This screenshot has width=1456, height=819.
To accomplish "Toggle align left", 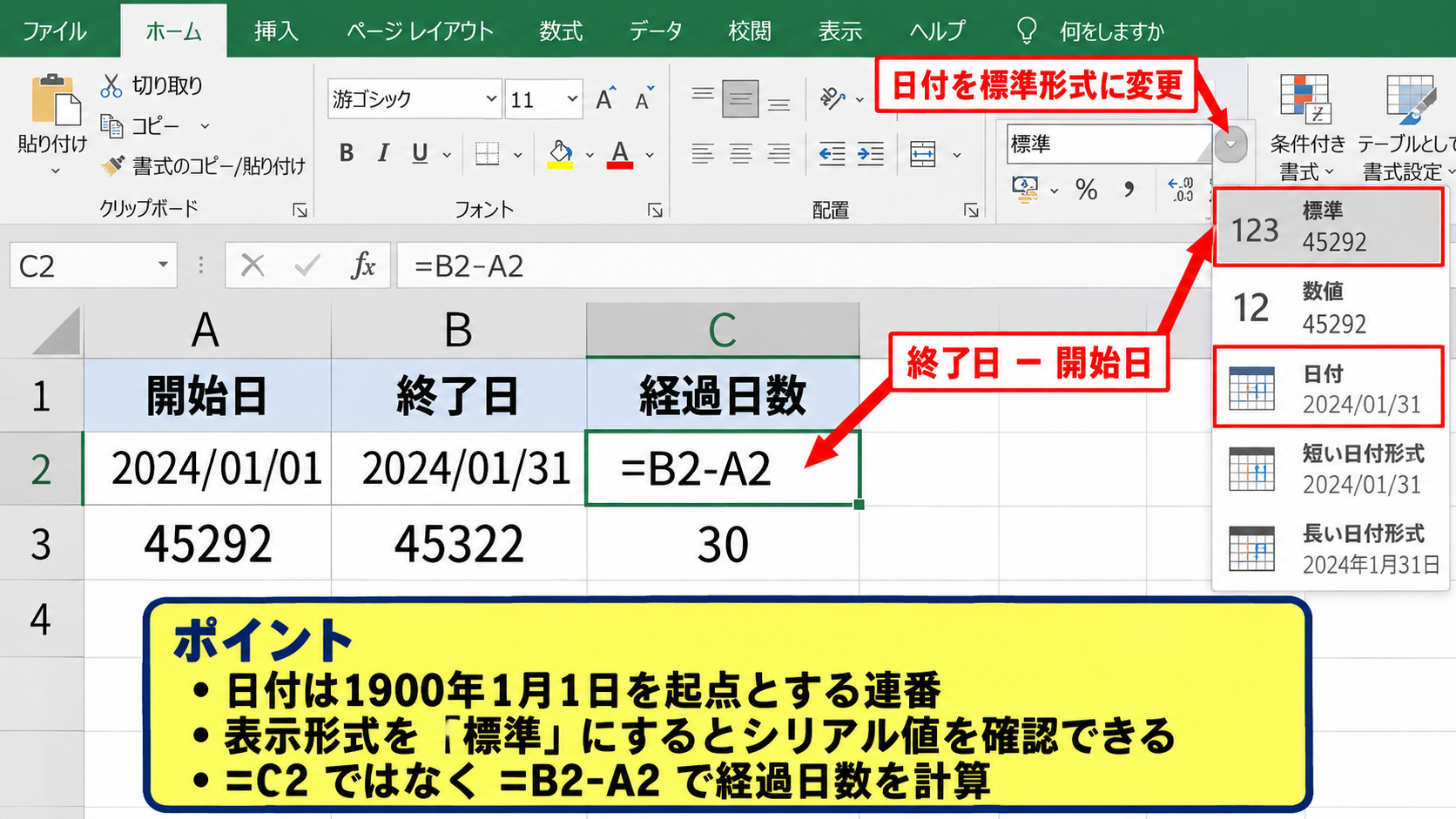I will coord(703,154).
